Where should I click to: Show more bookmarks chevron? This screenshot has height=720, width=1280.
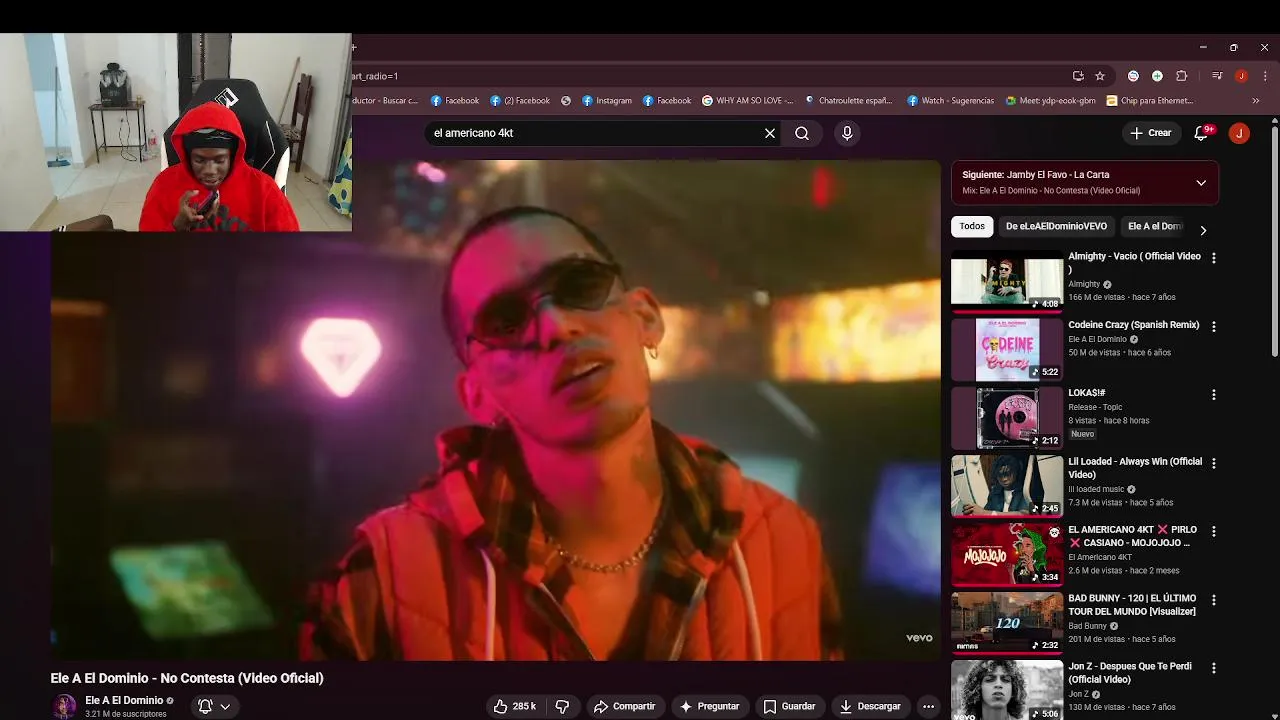(x=1256, y=100)
